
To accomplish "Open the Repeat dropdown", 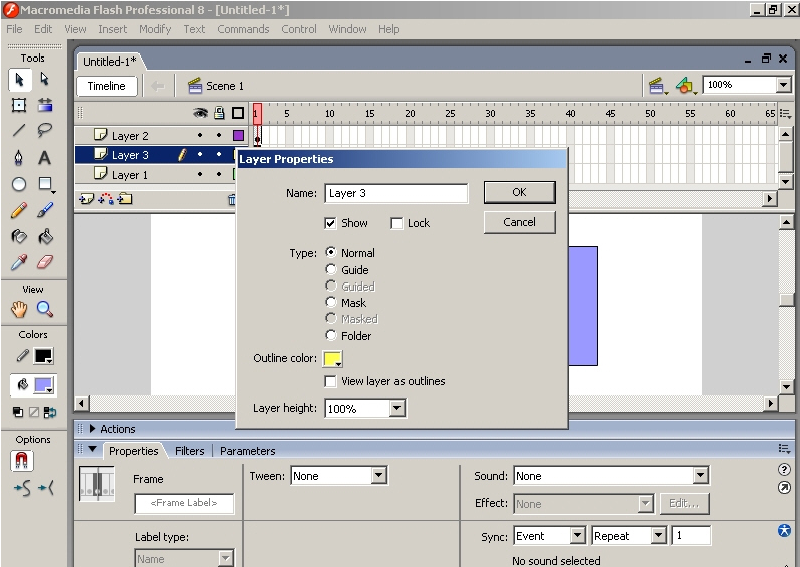I will click(x=659, y=535).
